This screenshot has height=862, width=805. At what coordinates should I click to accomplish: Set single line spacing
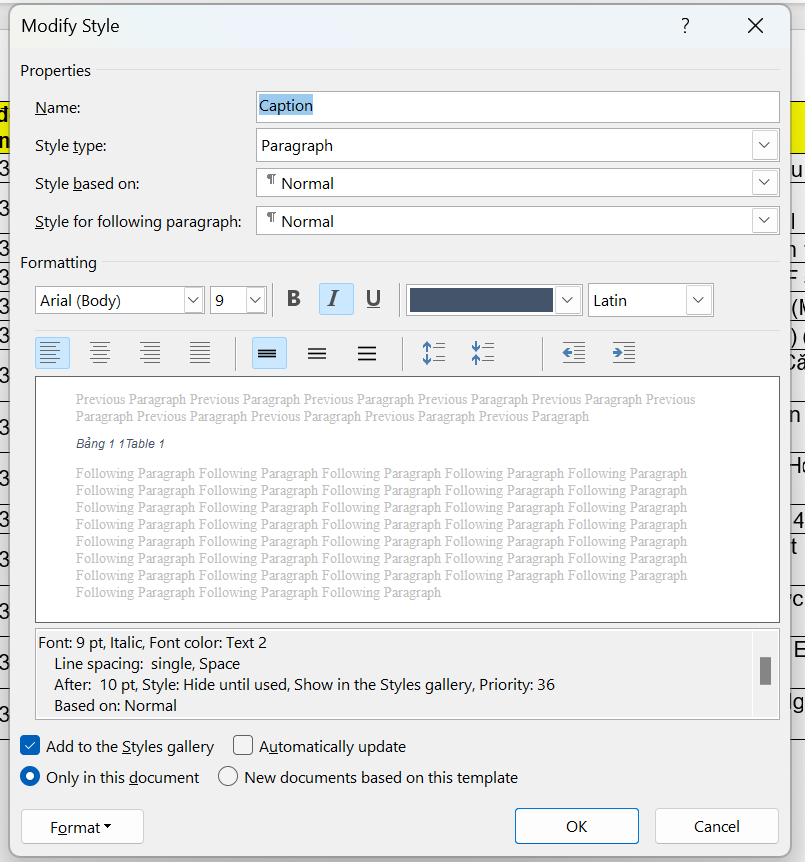[269, 353]
